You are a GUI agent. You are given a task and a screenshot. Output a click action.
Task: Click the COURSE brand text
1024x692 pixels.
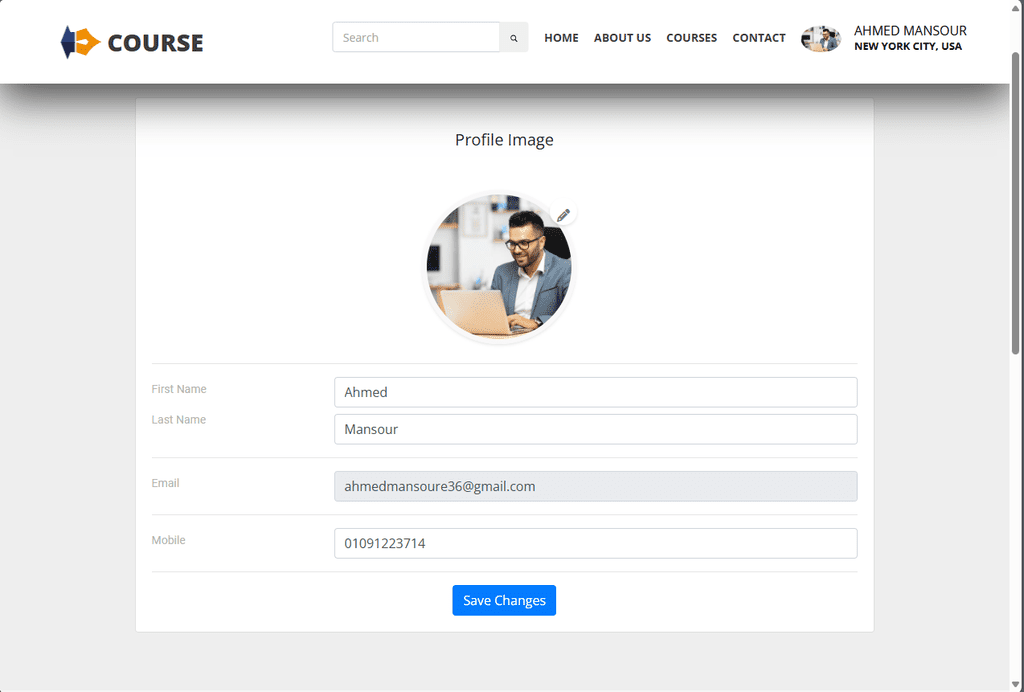pyautogui.click(x=155, y=43)
